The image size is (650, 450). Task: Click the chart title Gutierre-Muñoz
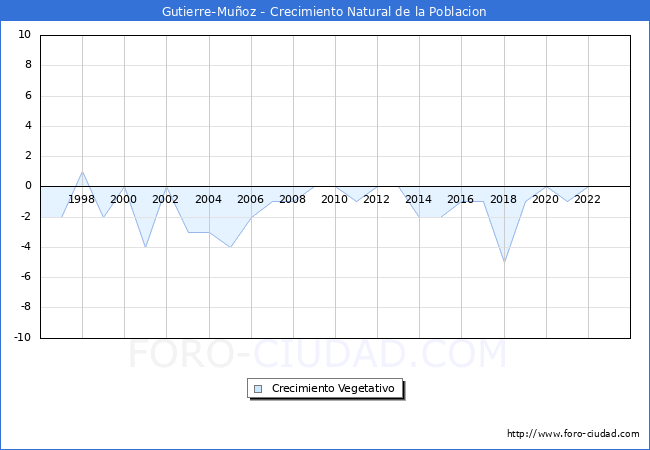pos(324,12)
